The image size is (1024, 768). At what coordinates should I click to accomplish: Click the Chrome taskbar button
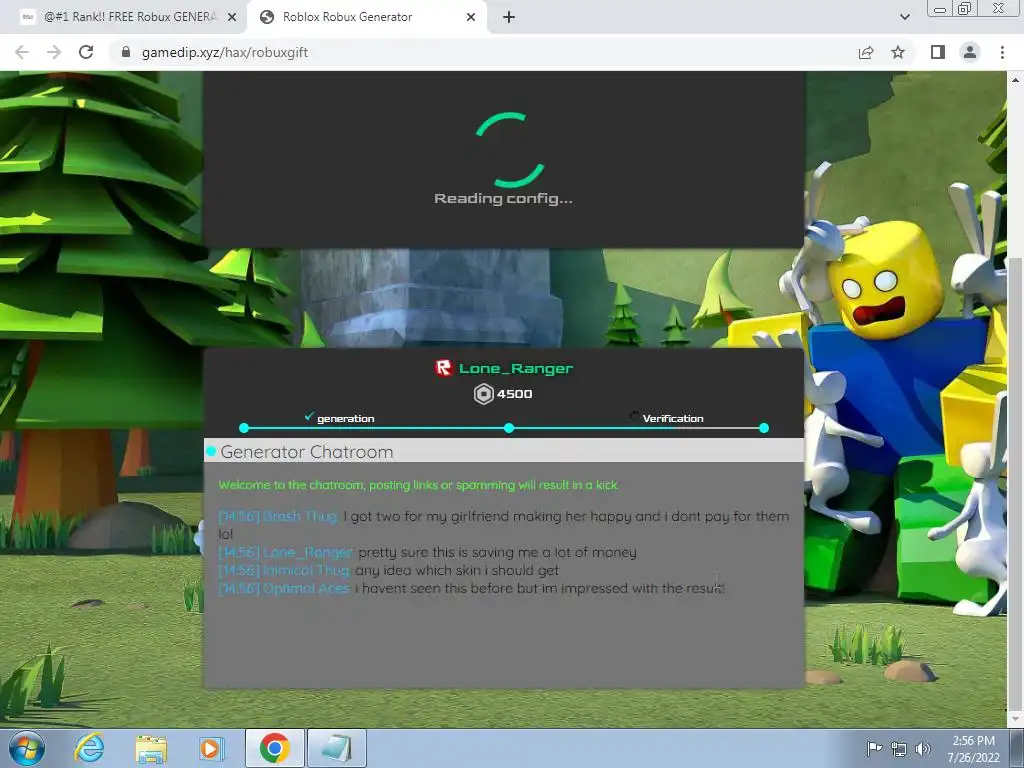(275, 748)
